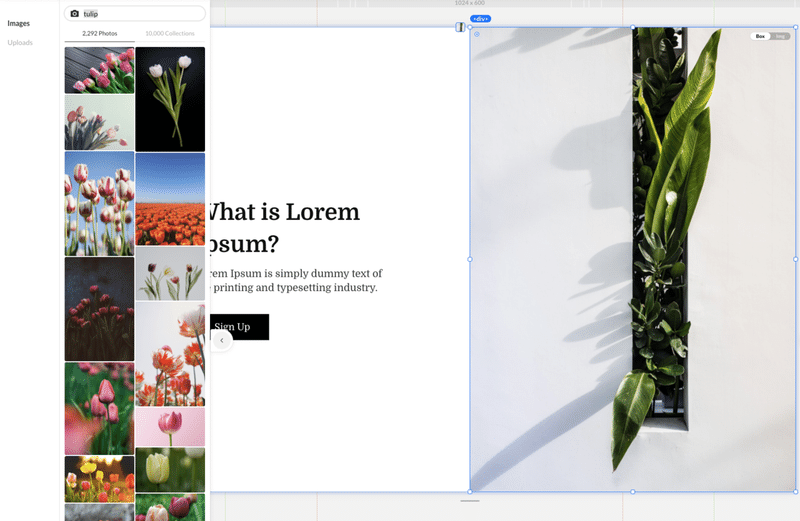Pick the yellow and red tulips sunset photo
The height and width of the screenshot is (521, 800).
(99, 480)
